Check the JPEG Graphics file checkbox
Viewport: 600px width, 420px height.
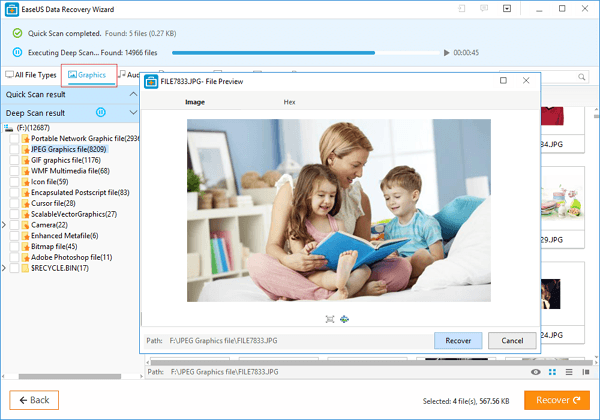[x=15, y=148]
